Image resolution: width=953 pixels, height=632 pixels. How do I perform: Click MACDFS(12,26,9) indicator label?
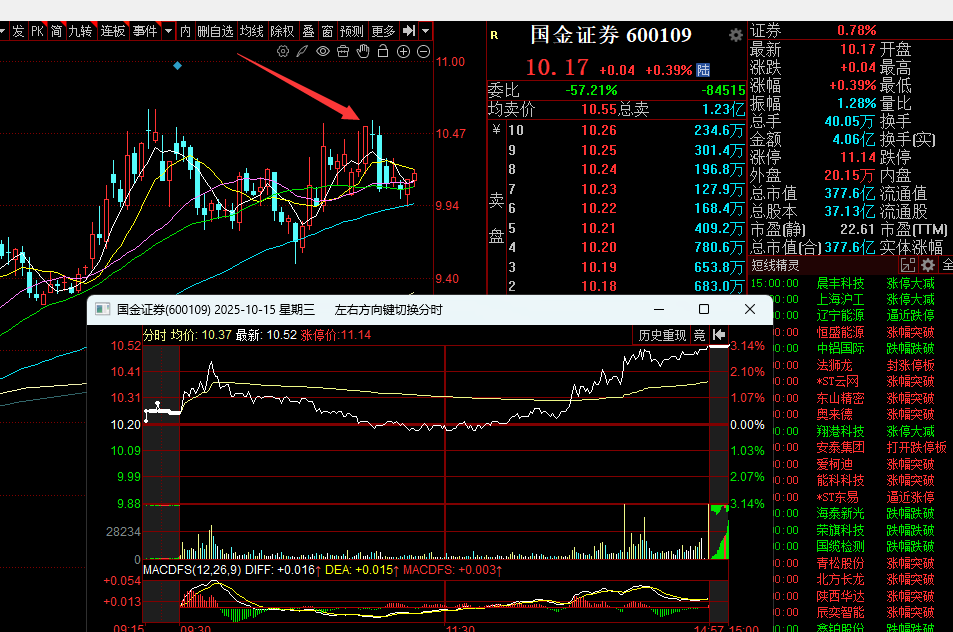pos(191,570)
